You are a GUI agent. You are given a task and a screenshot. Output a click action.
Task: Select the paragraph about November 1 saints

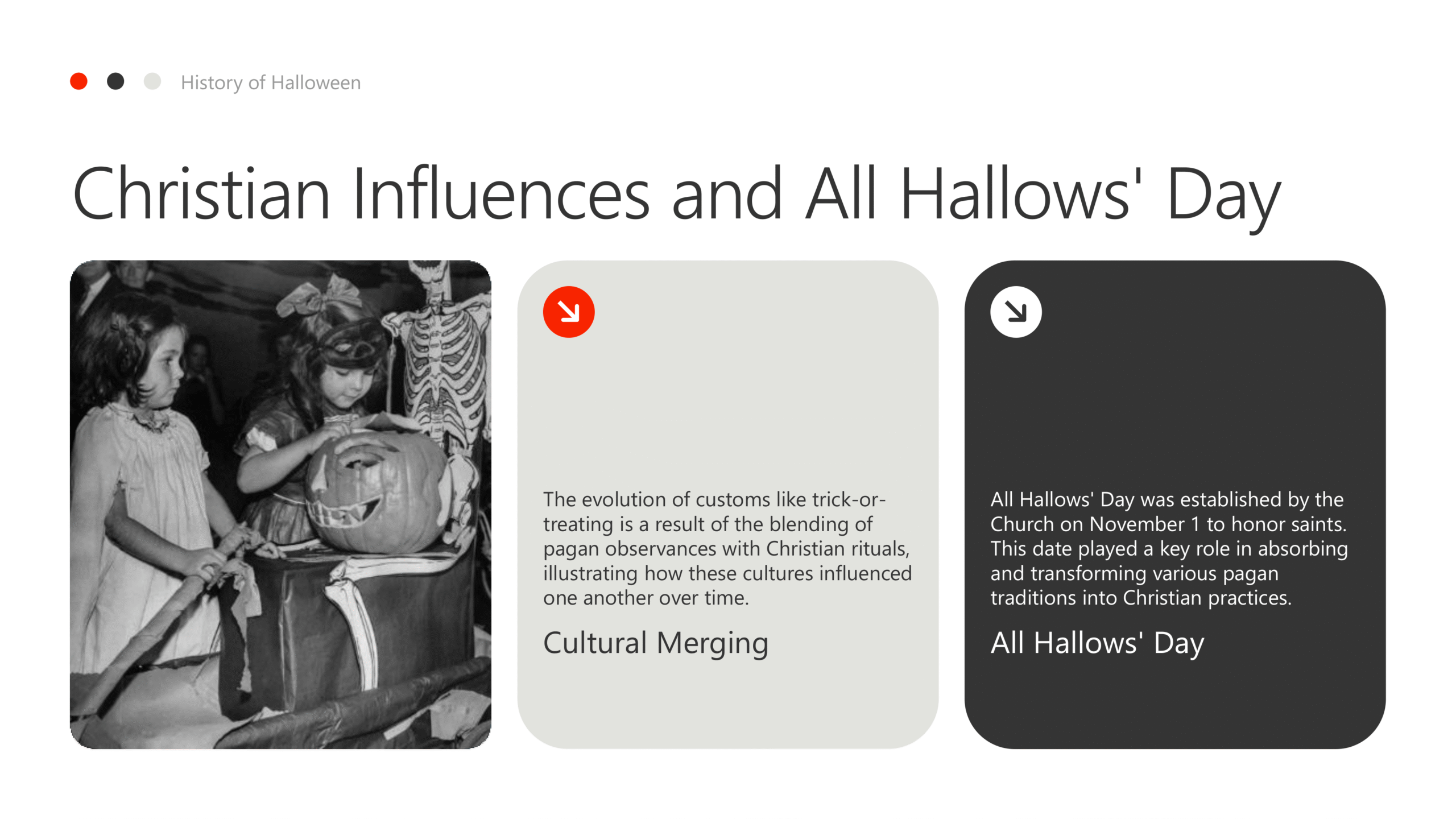point(1169,548)
